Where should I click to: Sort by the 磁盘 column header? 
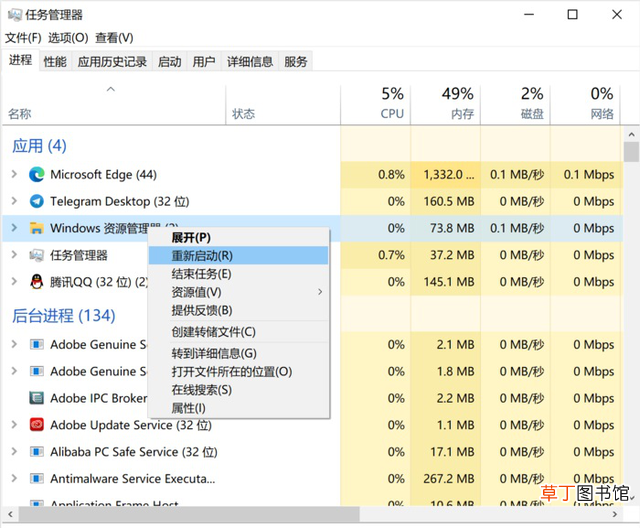coord(515,104)
